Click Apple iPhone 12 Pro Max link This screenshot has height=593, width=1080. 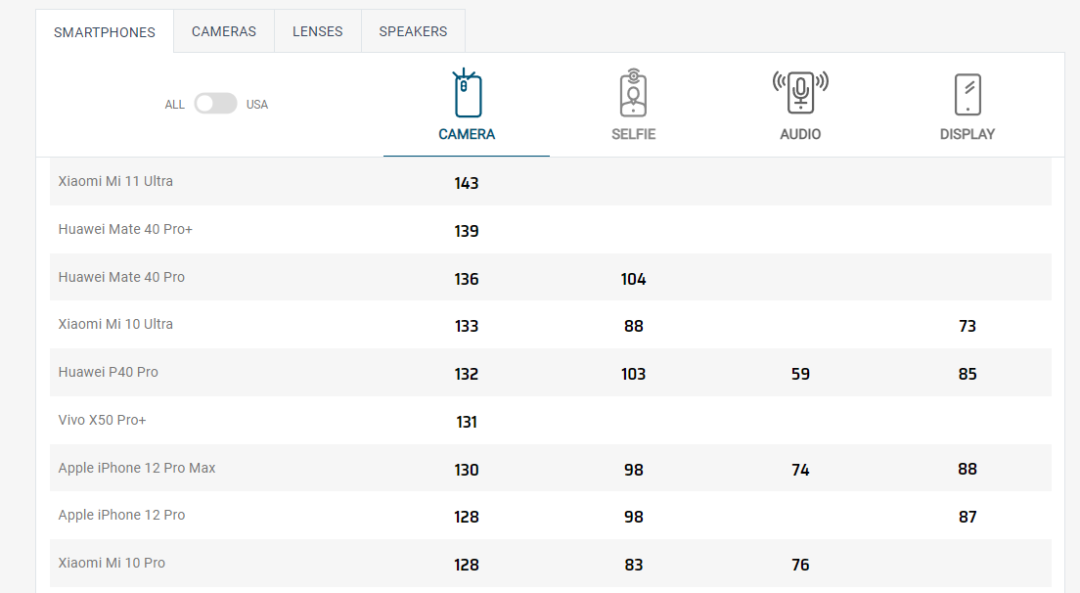pyautogui.click(x=137, y=468)
